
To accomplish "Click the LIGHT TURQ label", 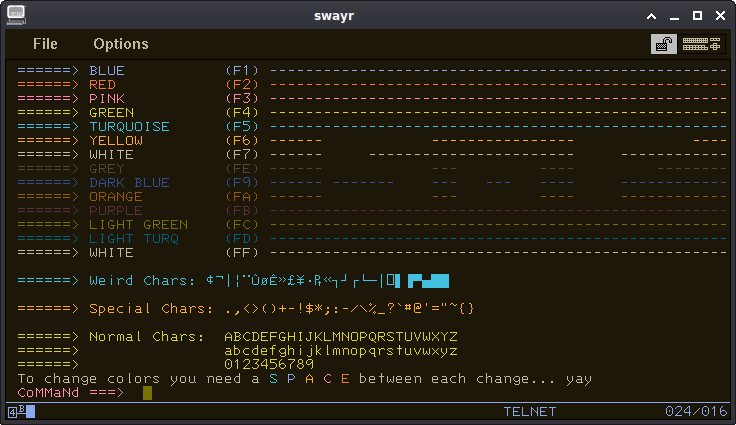I will (x=134, y=239).
